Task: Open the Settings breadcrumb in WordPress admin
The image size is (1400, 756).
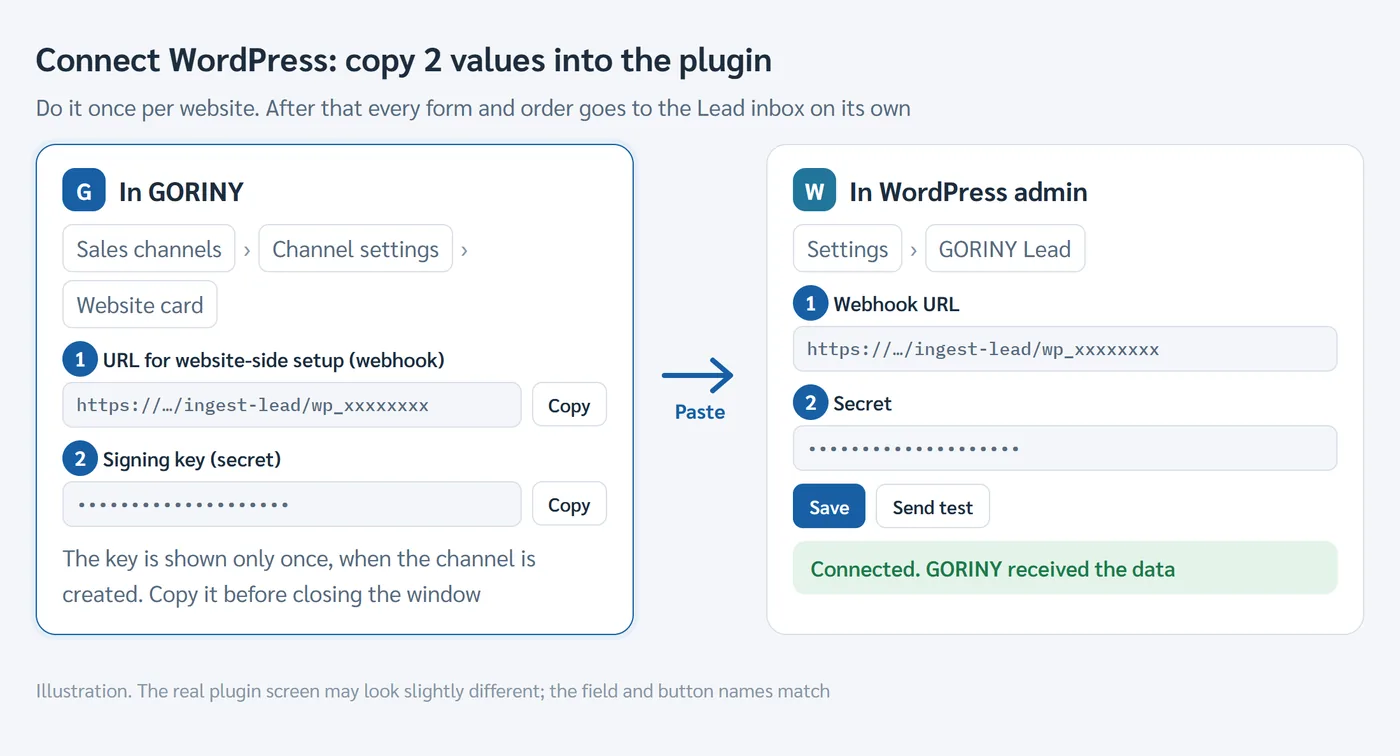Action: [847, 249]
